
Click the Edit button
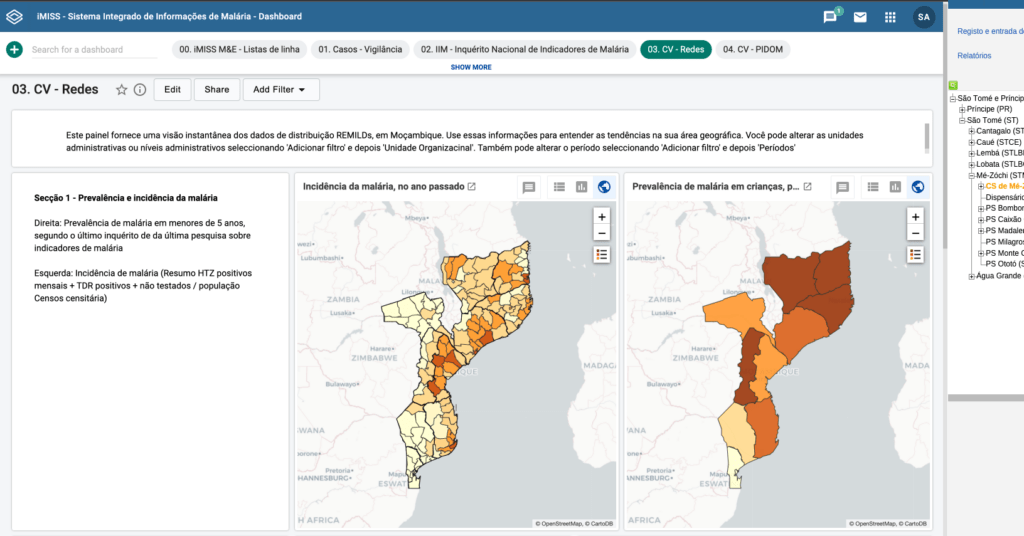point(172,90)
